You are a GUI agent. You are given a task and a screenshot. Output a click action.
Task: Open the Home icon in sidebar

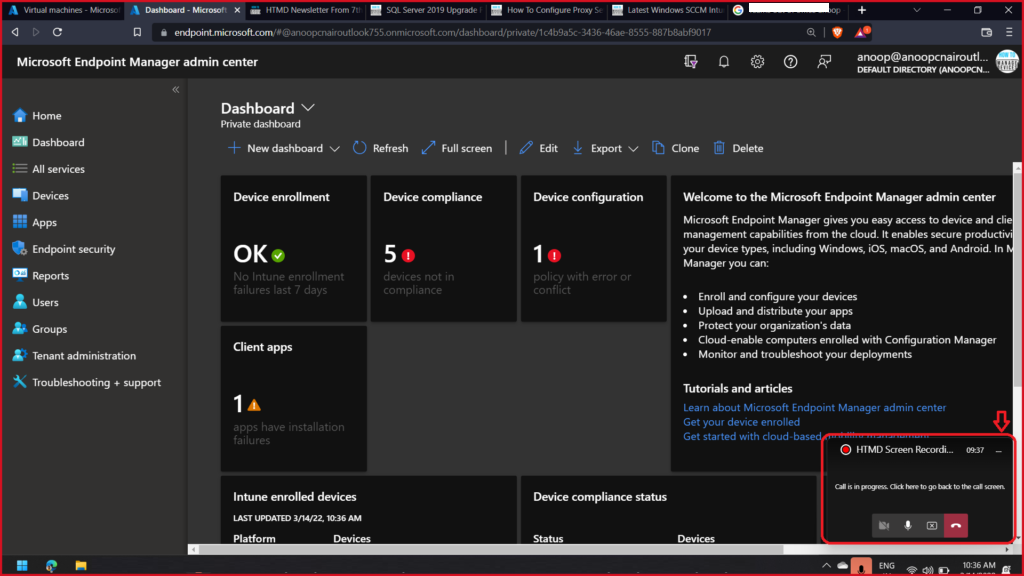pos(20,116)
